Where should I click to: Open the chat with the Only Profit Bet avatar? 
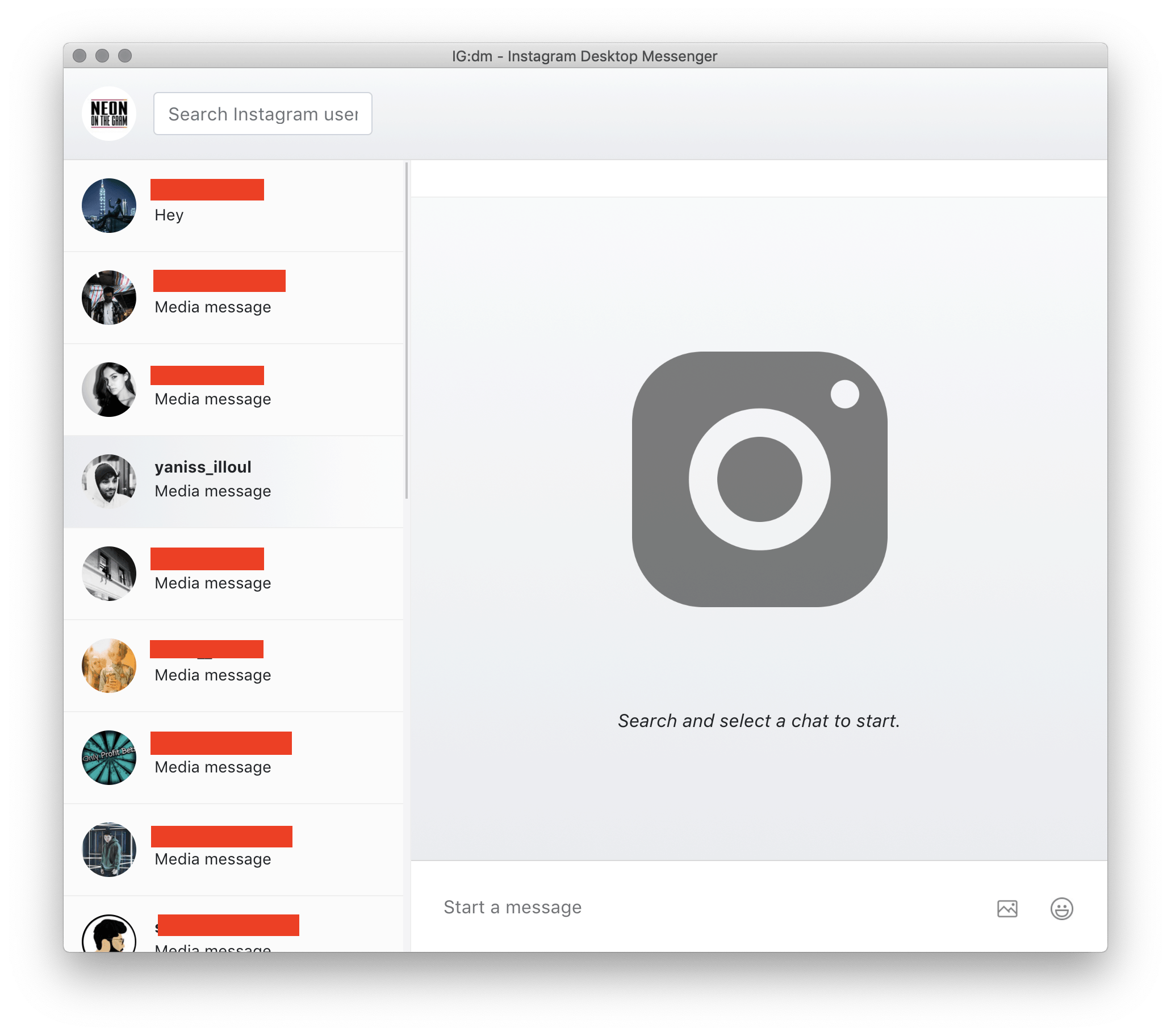click(234, 758)
